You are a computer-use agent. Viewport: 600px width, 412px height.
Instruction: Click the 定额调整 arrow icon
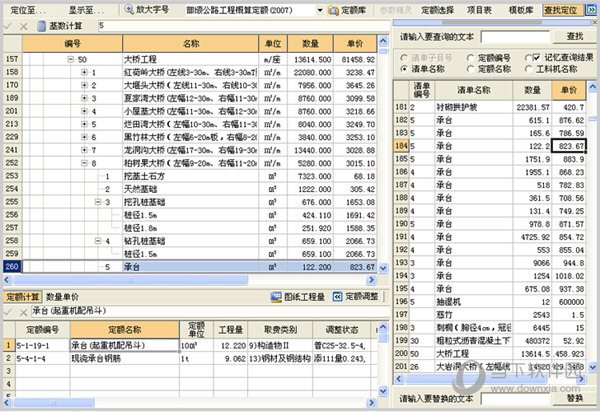337,297
